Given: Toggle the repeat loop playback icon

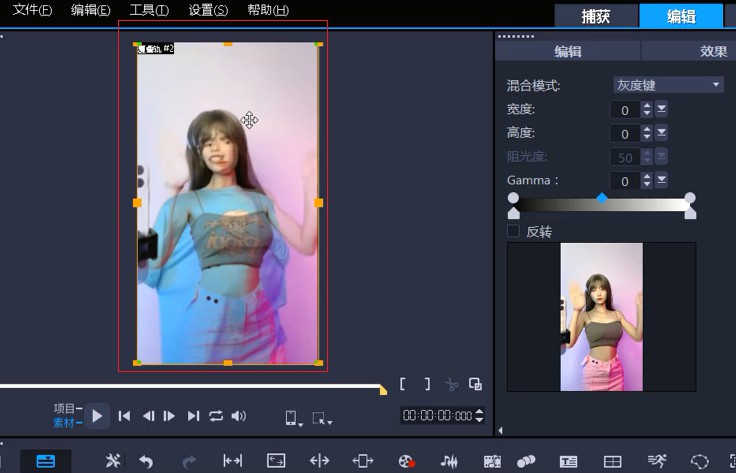Looking at the screenshot, I should [x=216, y=416].
